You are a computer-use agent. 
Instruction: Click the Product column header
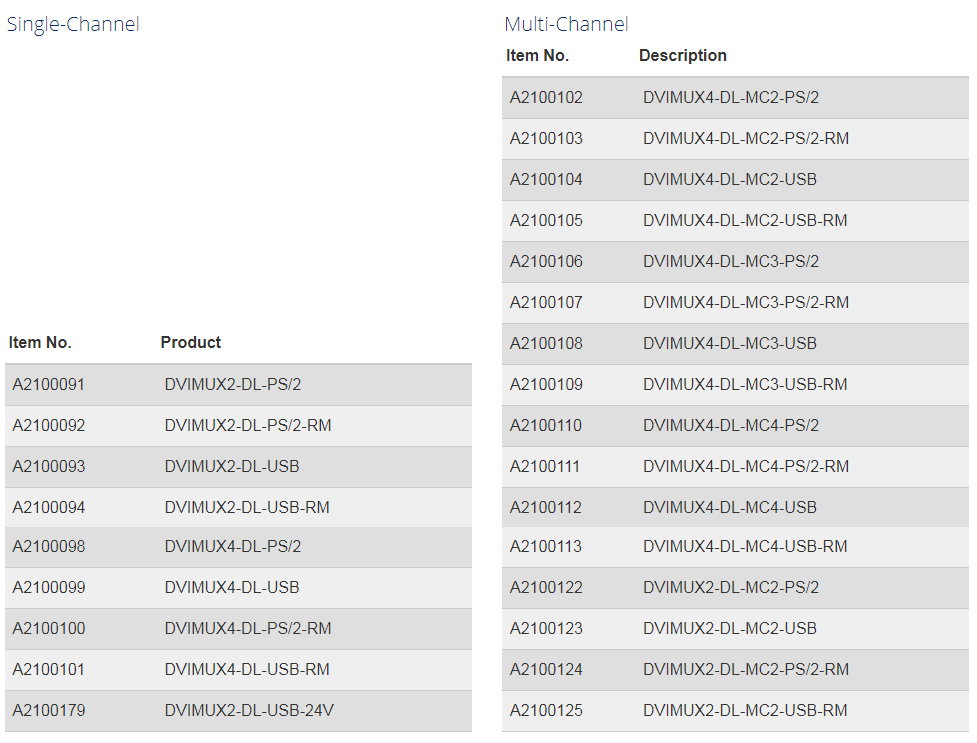pos(191,343)
